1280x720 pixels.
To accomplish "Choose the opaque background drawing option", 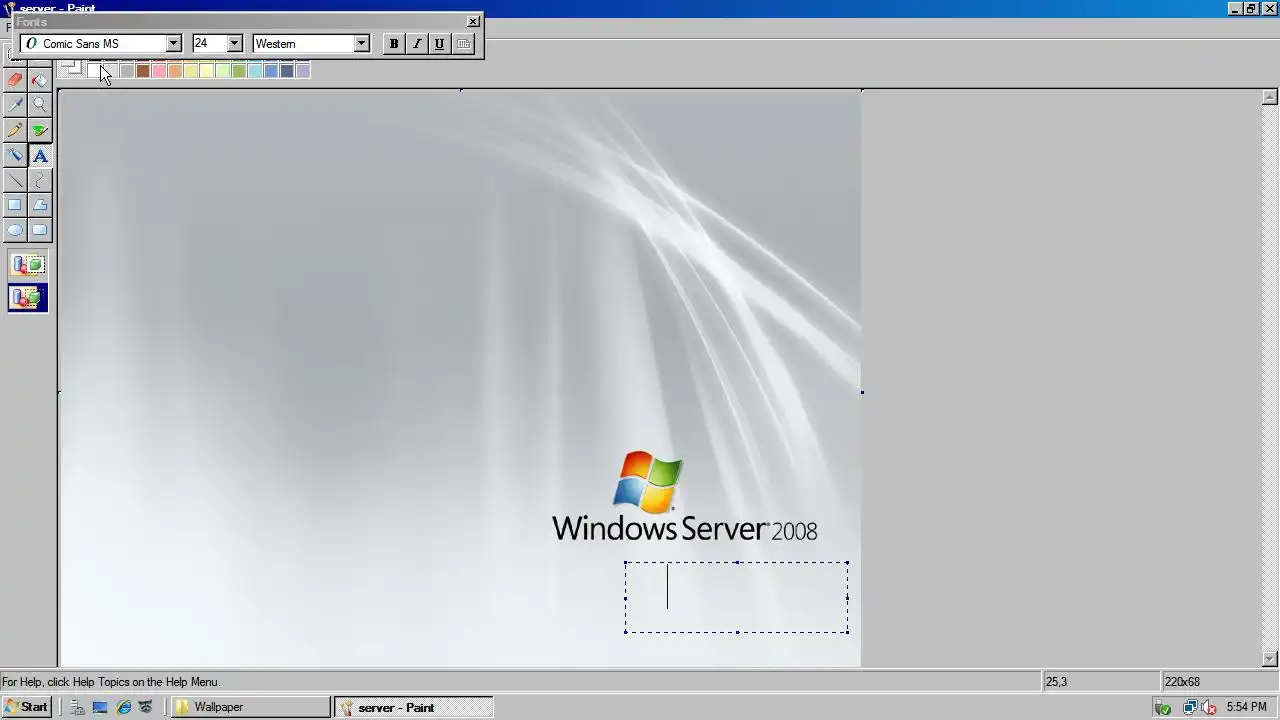I will pyautogui.click(x=28, y=265).
